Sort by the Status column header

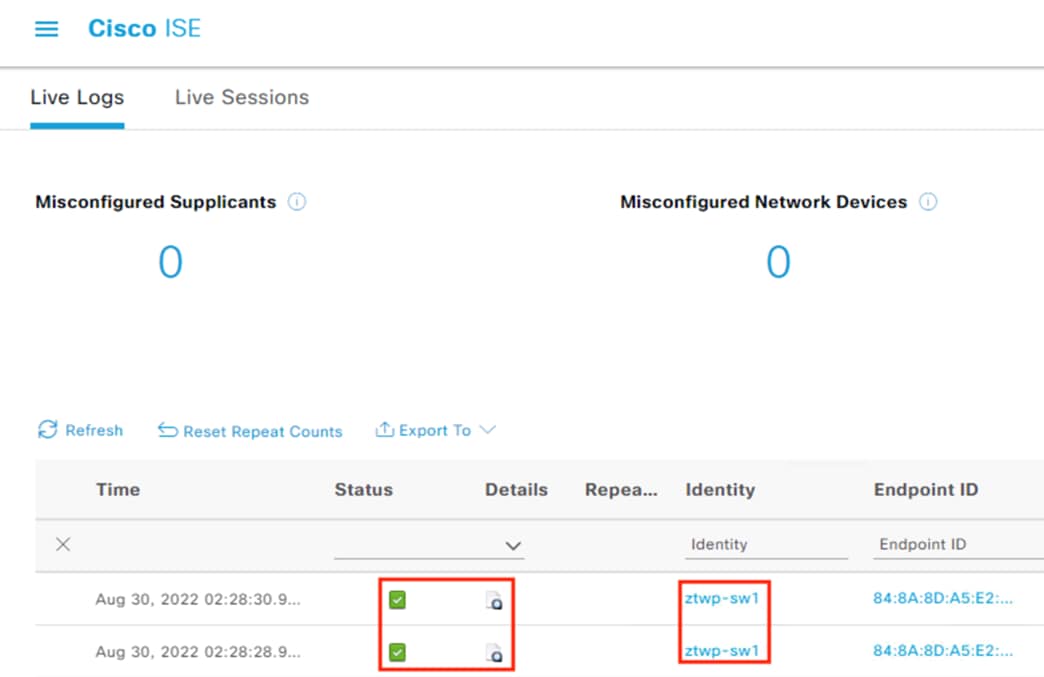(364, 490)
